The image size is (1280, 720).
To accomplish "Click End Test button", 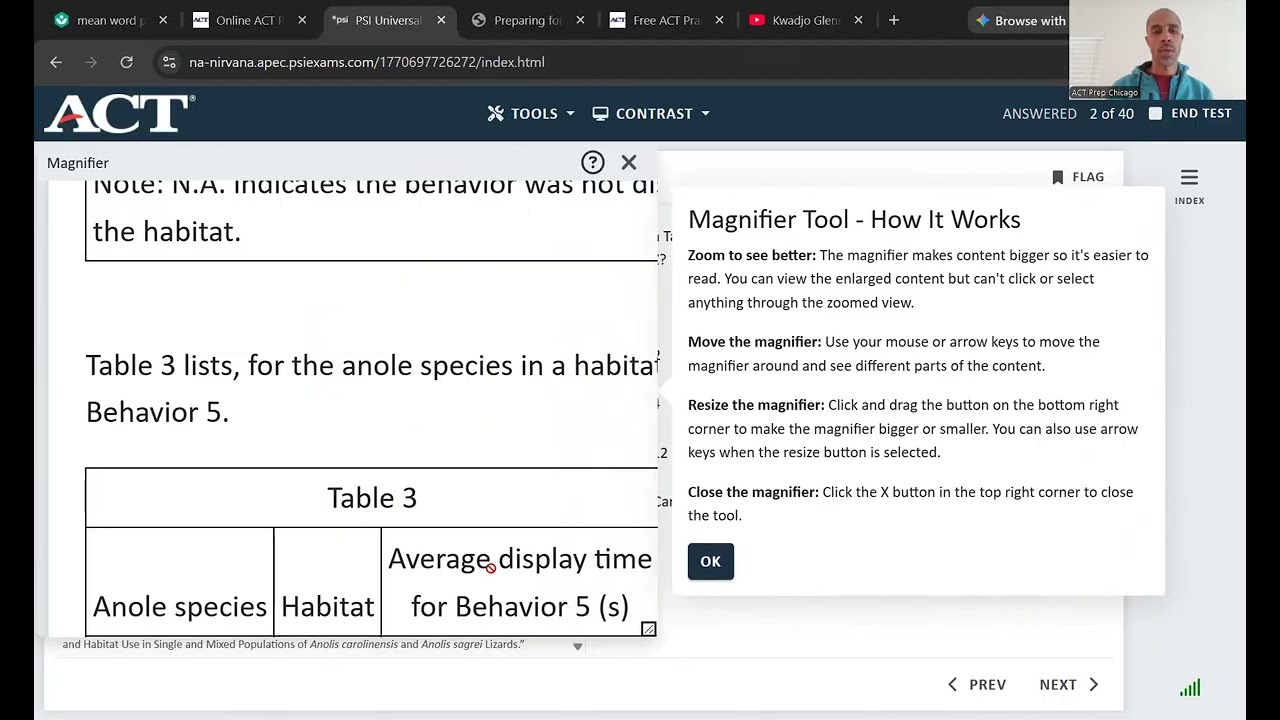I will coord(1190,113).
